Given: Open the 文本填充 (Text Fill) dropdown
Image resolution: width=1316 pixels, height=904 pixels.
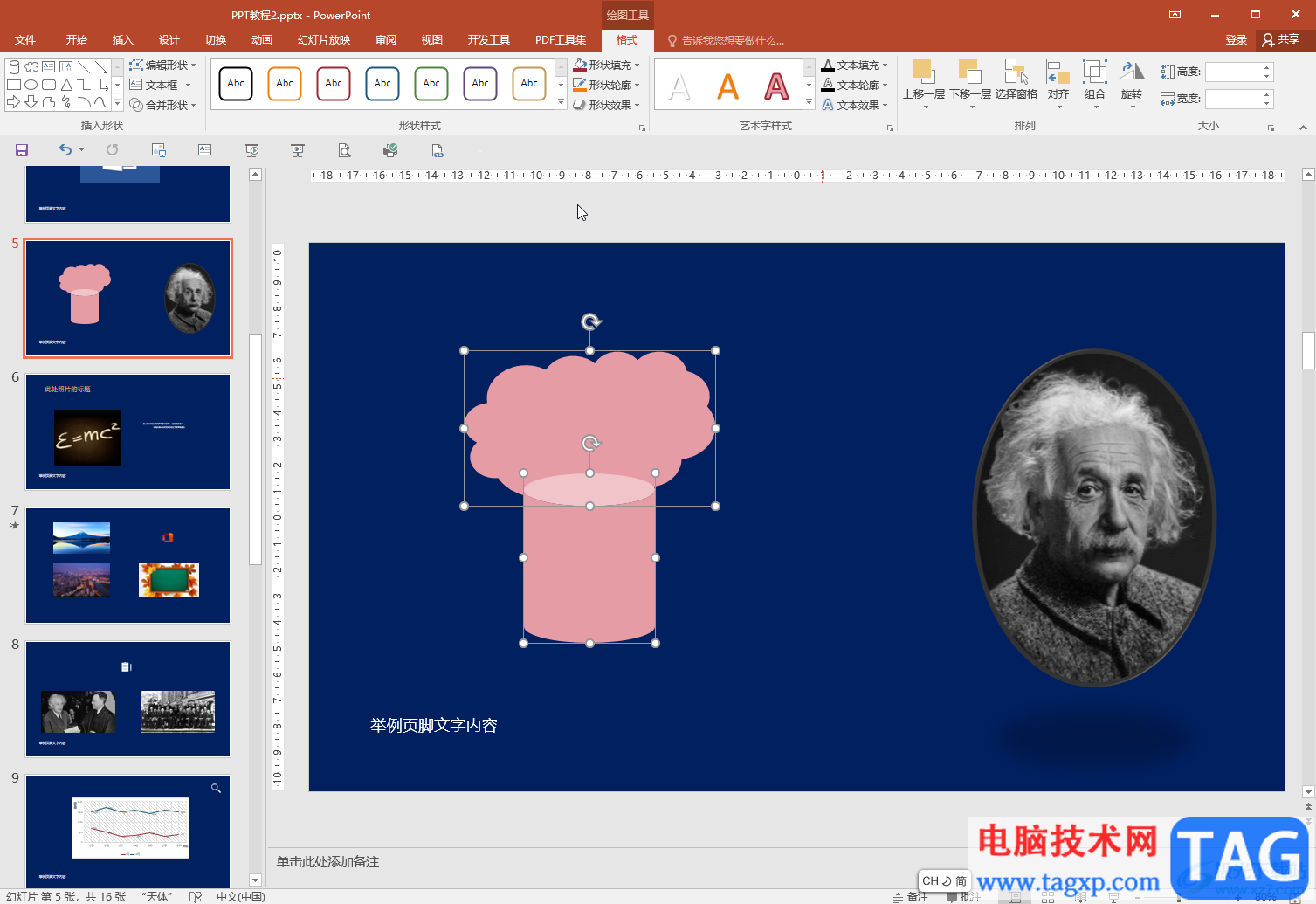Looking at the screenshot, I should (854, 65).
